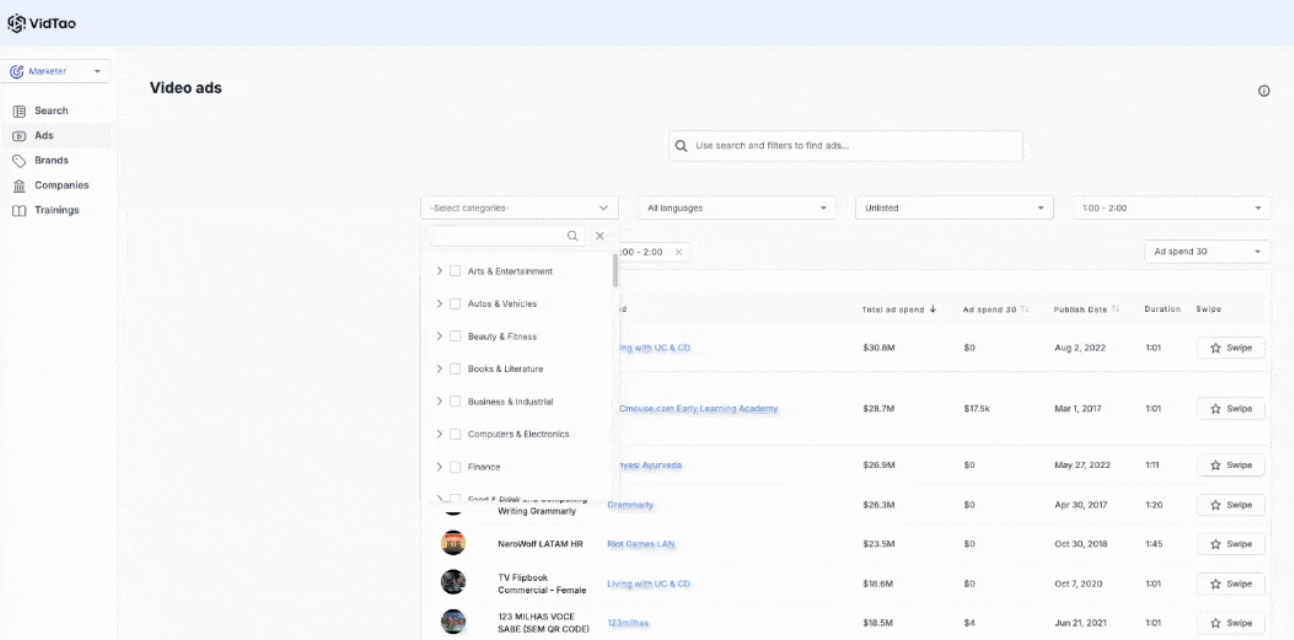Close the category dropdown with X icon
Viewport: 1294px width, 640px height.
pos(600,236)
